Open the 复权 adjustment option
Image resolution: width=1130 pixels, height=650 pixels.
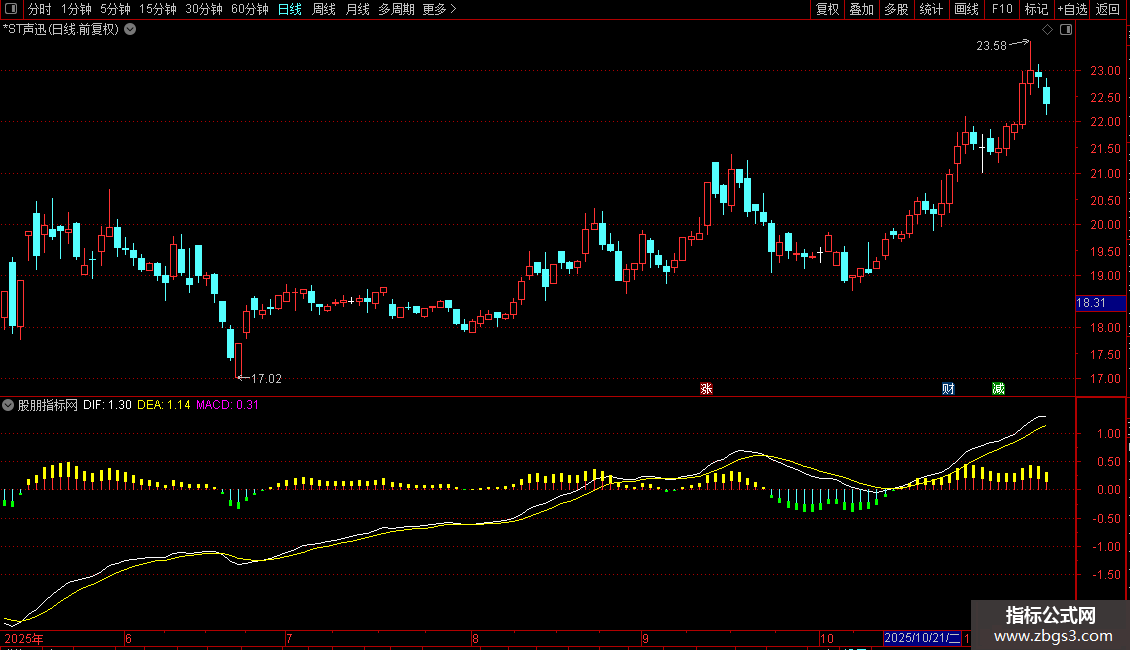coord(827,9)
